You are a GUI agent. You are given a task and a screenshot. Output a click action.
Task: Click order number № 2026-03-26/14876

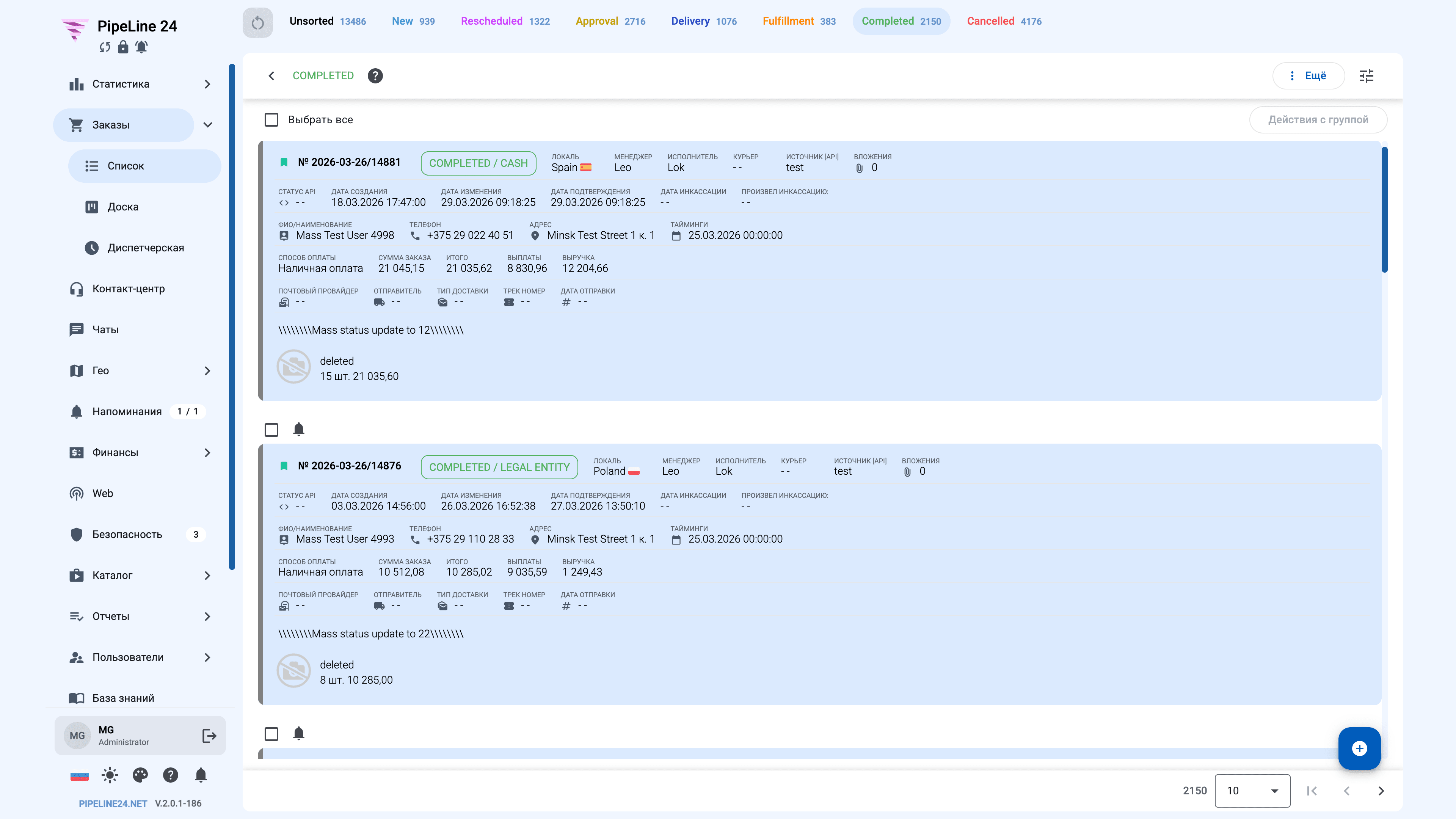tap(349, 466)
